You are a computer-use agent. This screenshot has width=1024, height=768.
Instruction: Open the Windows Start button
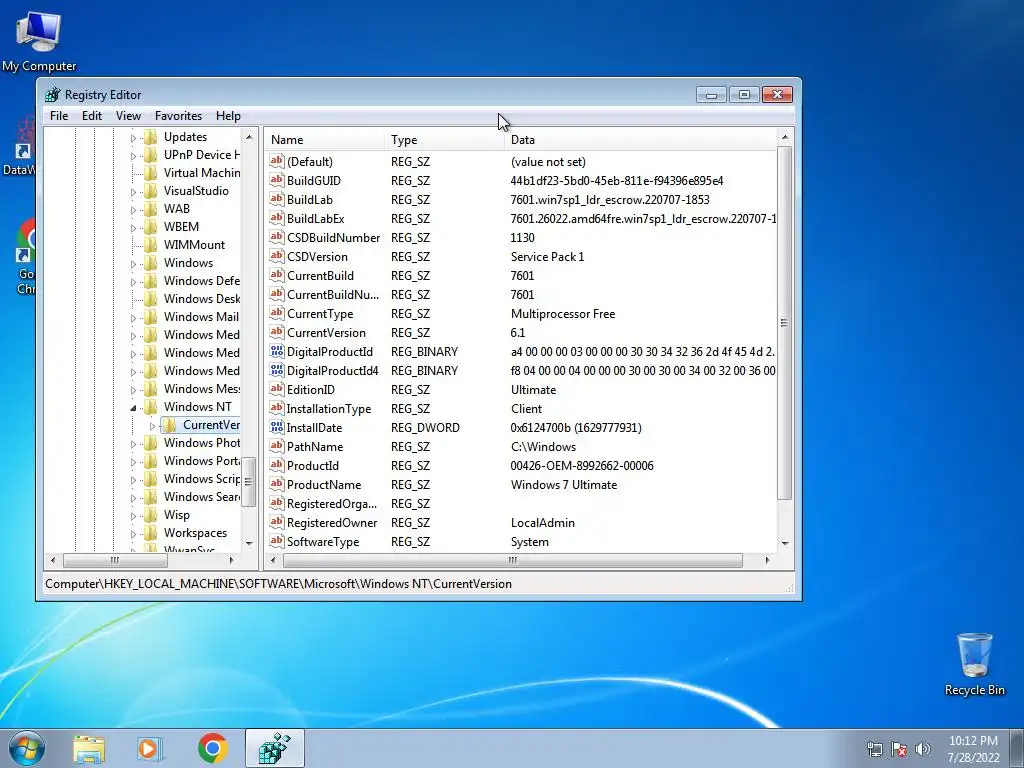[x=27, y=748]
